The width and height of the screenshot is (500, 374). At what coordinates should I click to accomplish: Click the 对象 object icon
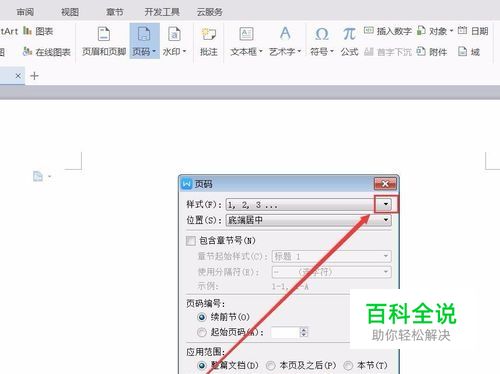pos(421,31)
